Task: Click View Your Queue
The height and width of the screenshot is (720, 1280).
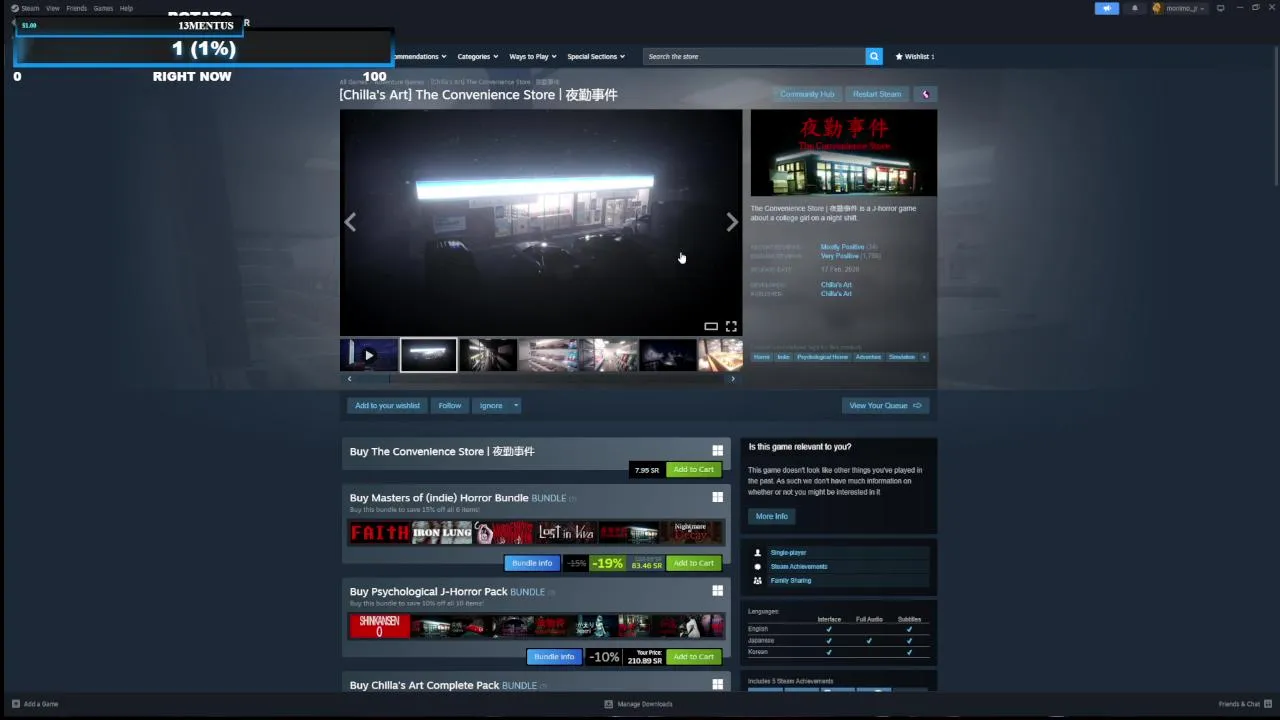Action: (x=885, y=405)
